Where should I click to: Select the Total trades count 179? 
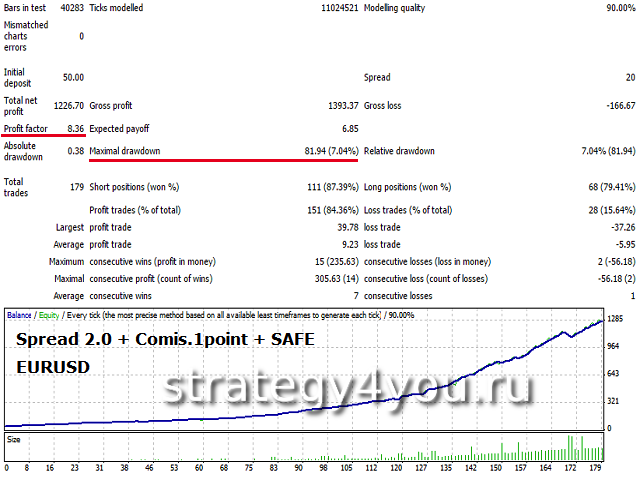pyautogui.click(x=75, y=186)
